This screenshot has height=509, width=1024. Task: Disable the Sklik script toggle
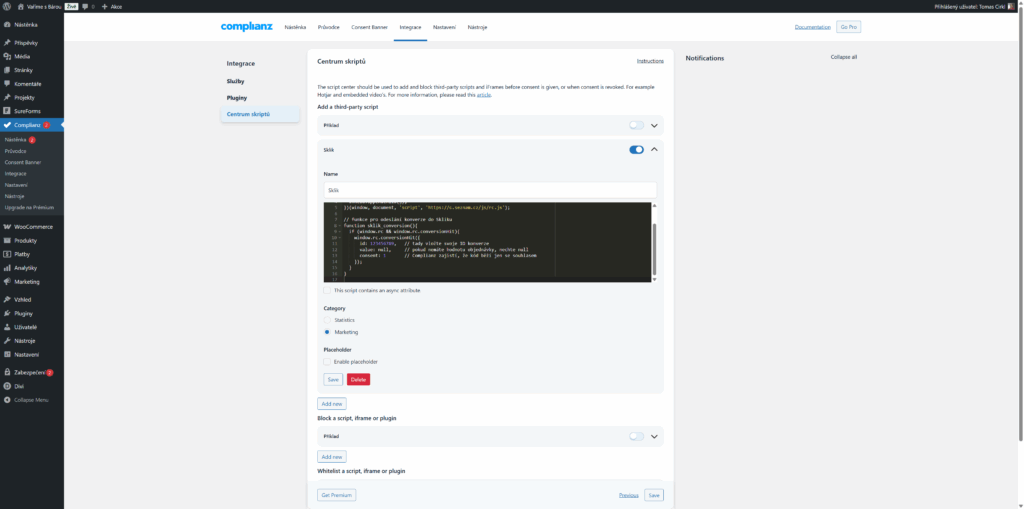click(x=636, y=150)
